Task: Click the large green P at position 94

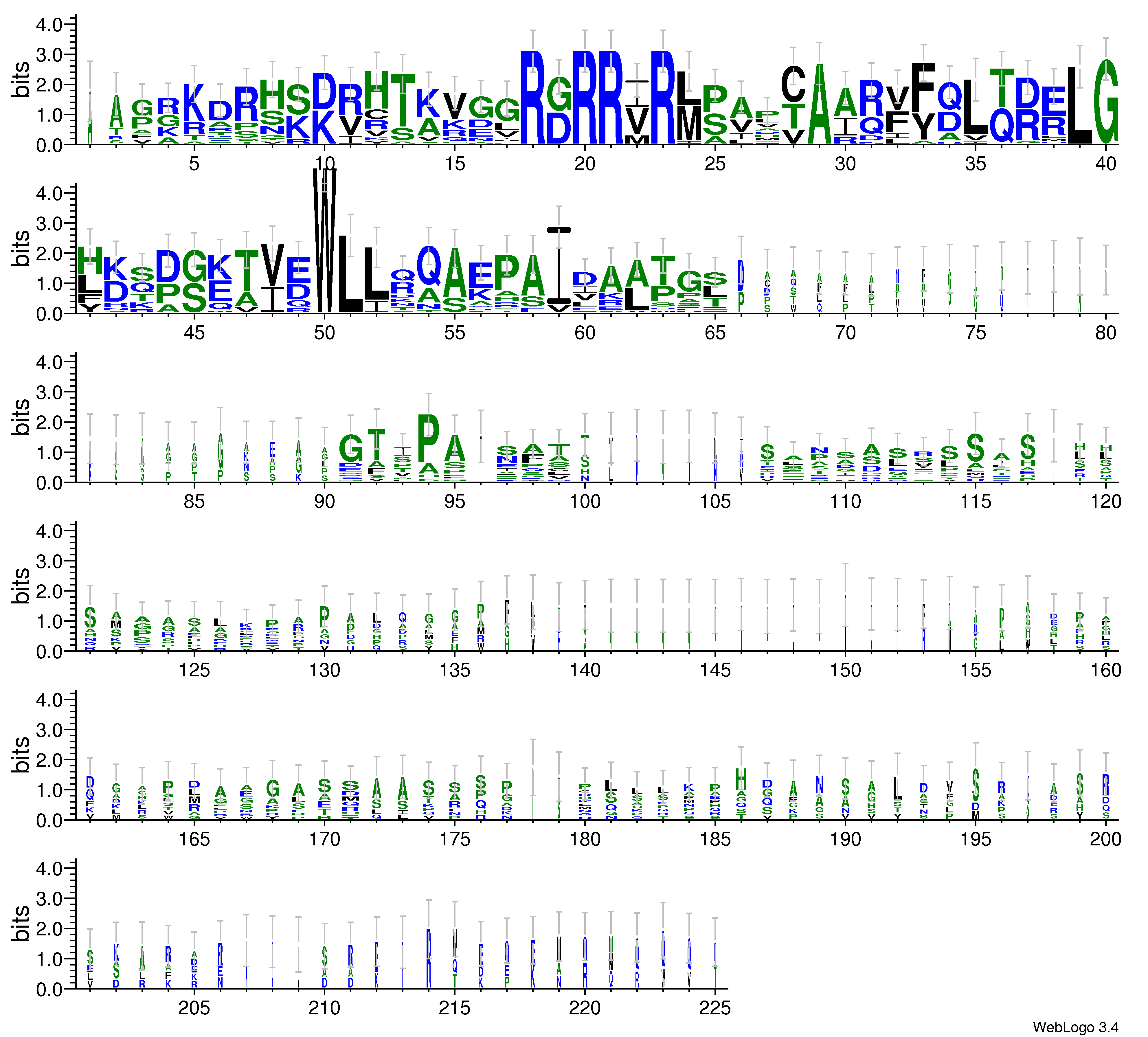Action: tap(429, 438)
